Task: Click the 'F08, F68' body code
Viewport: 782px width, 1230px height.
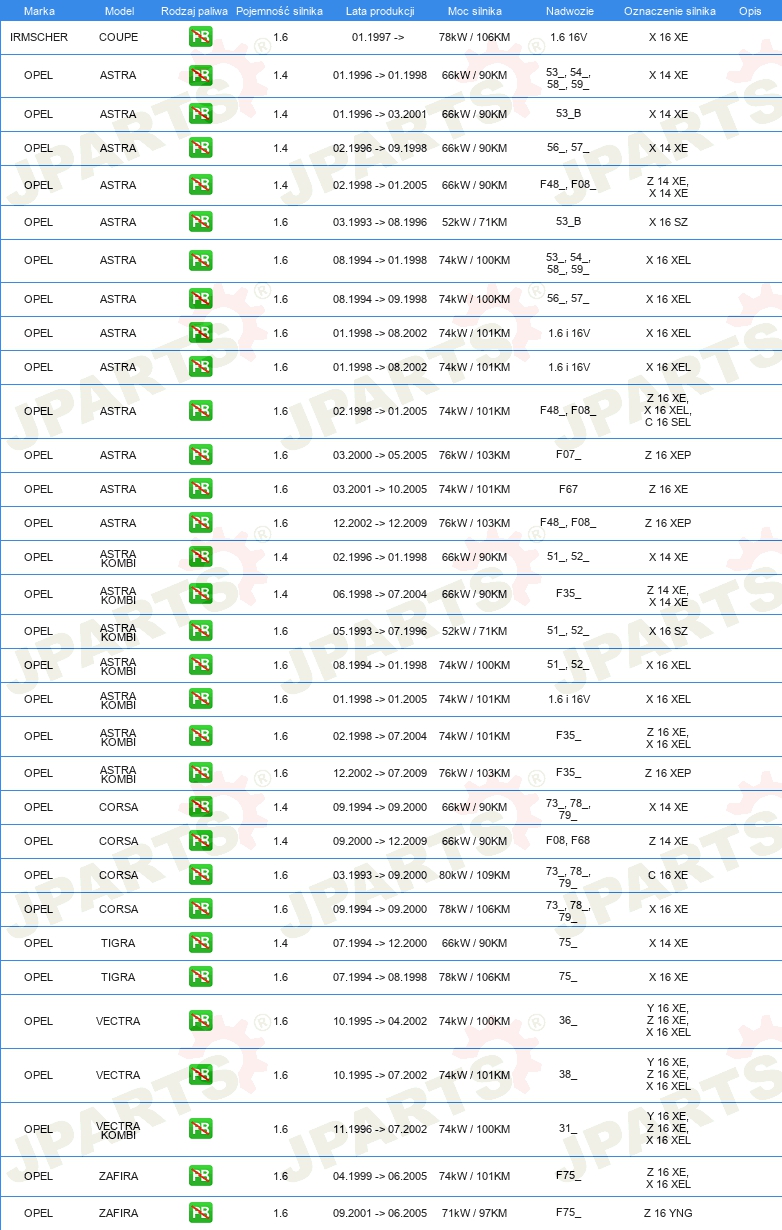Action: pyautogui.click(x=568, y=840)
